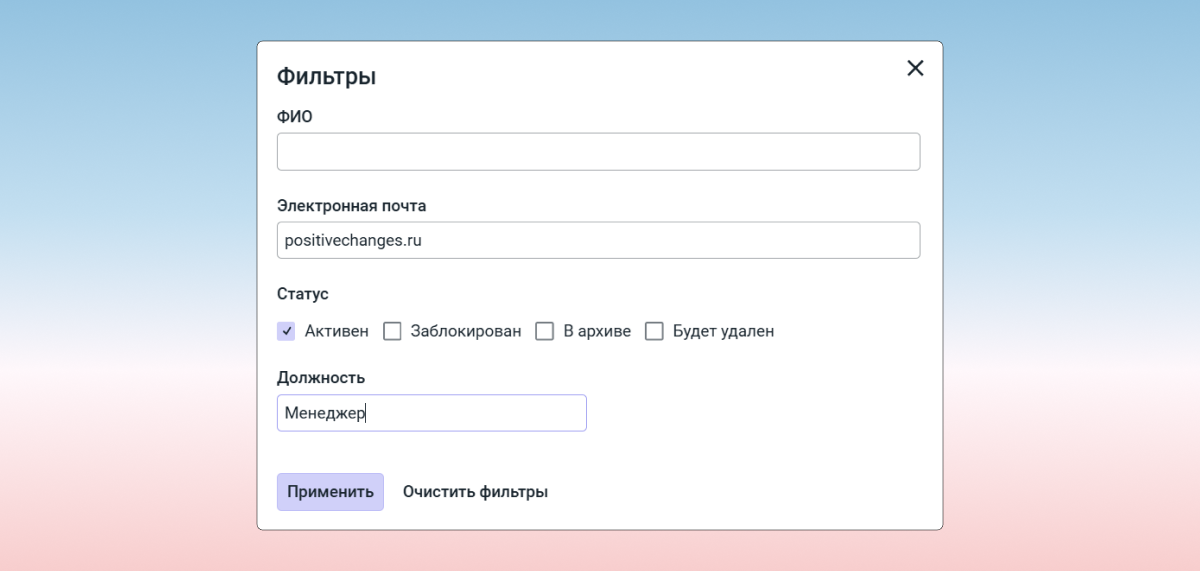Click the В архиве label text

click(597, 331)
